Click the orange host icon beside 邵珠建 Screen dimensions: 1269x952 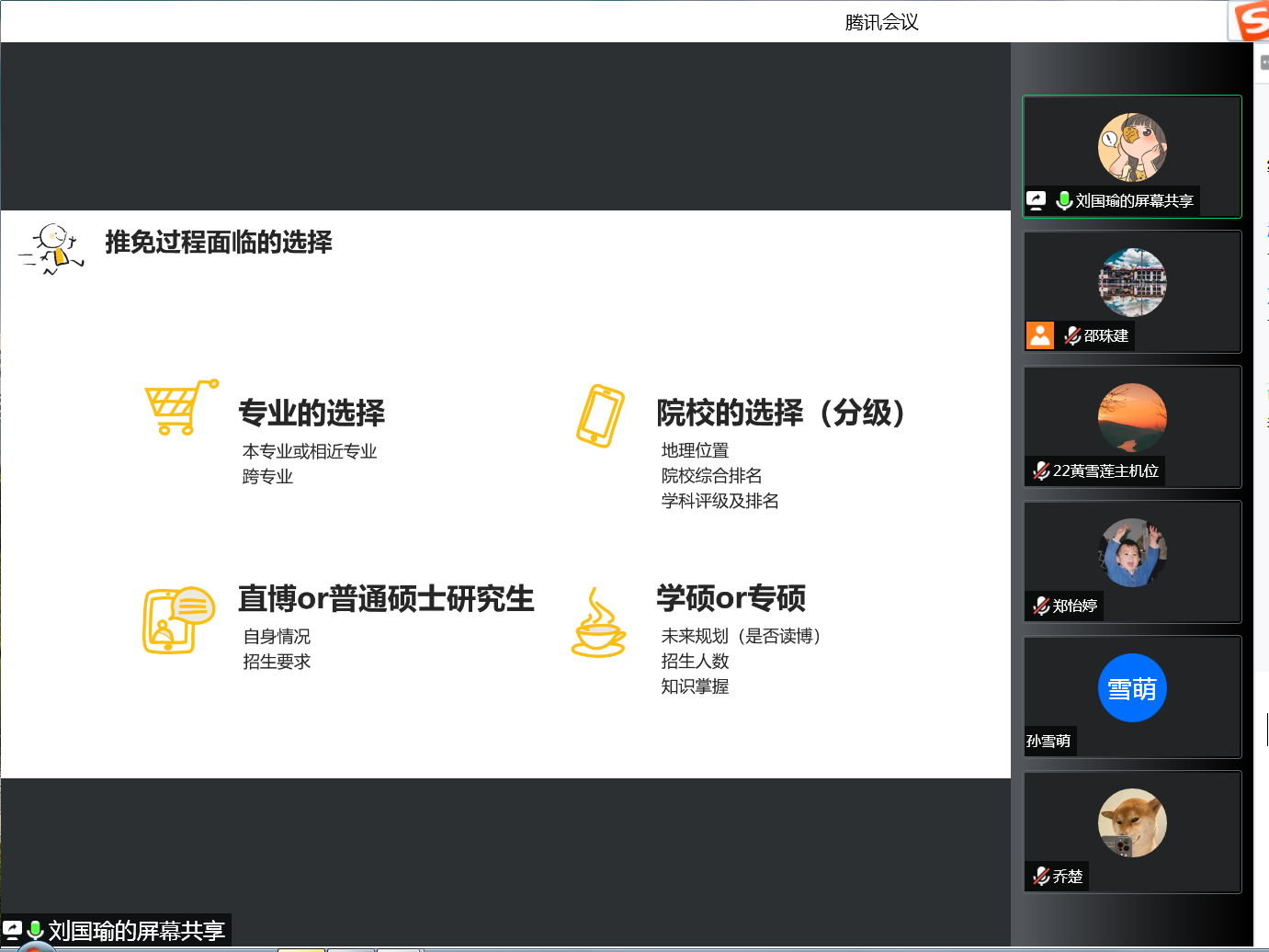(x=1039, y=335)
